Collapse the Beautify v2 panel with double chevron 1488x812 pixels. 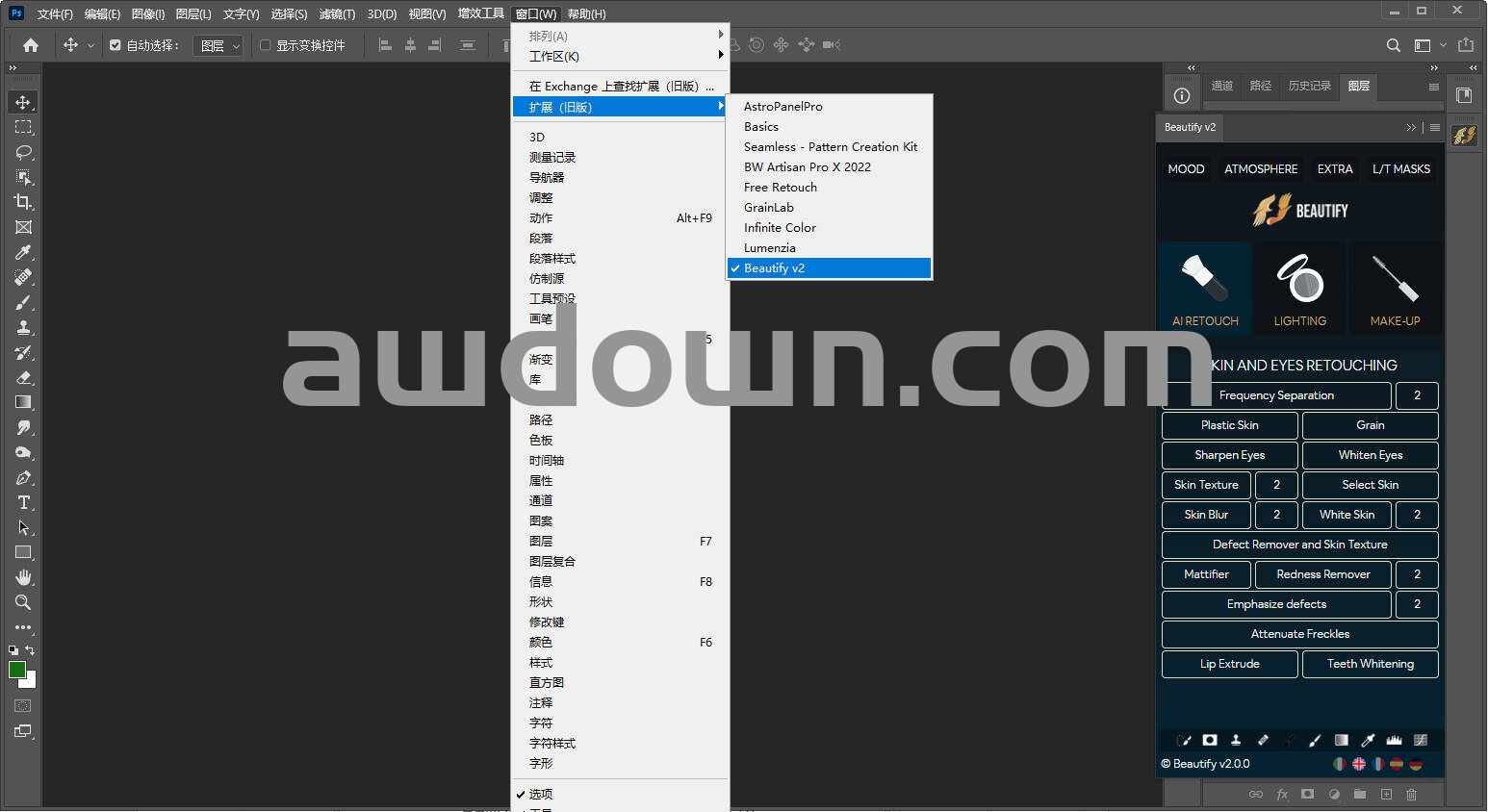[1411, 127]
